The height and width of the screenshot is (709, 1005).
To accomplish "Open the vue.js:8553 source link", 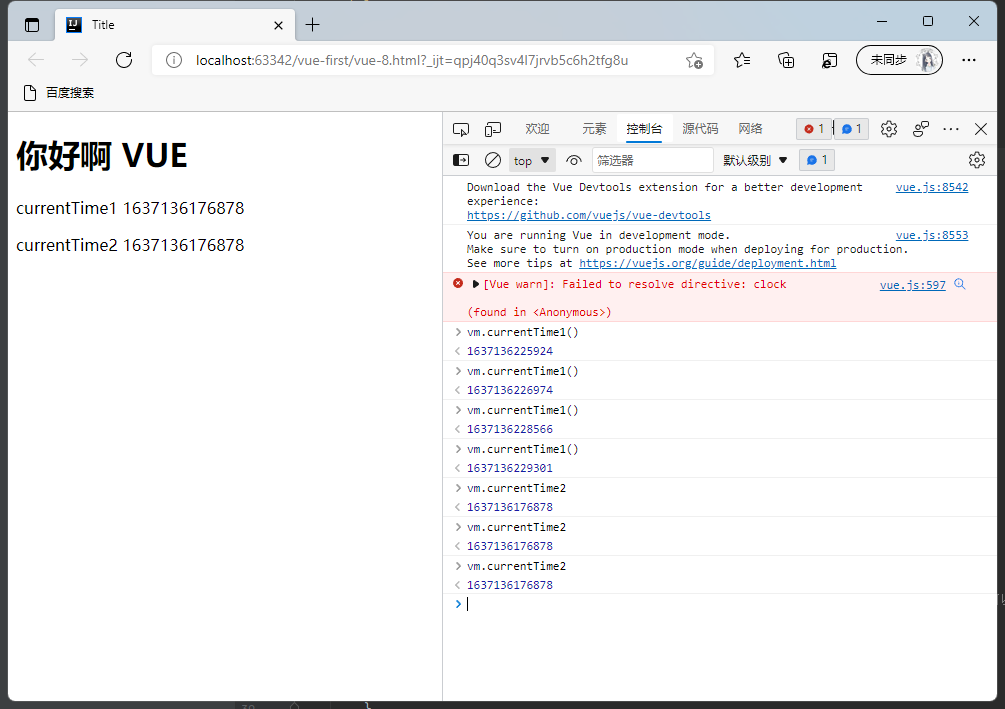I will coord(932,235).
